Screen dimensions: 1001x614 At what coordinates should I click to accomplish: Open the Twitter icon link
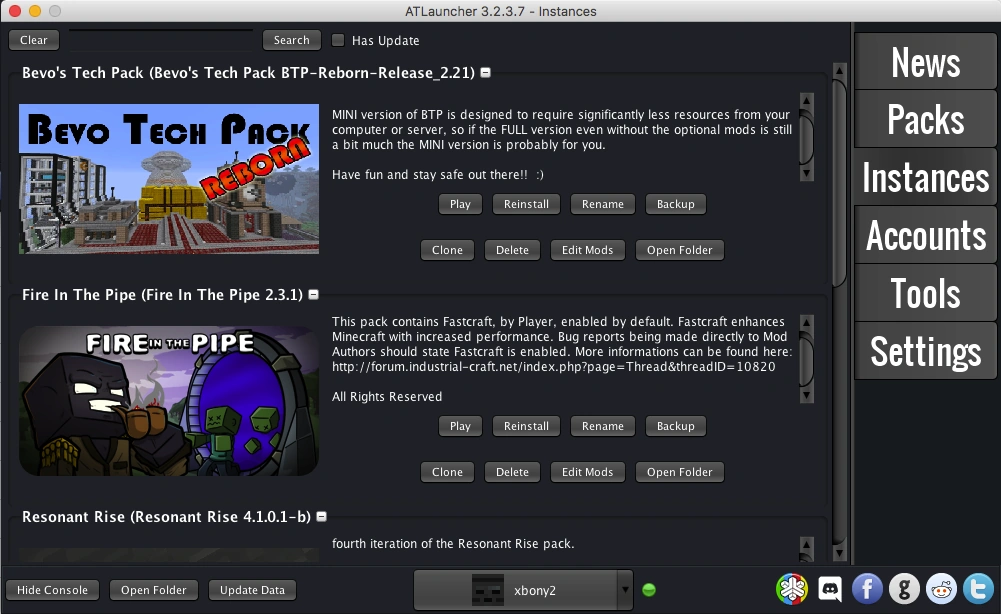[x=979, y=589]
